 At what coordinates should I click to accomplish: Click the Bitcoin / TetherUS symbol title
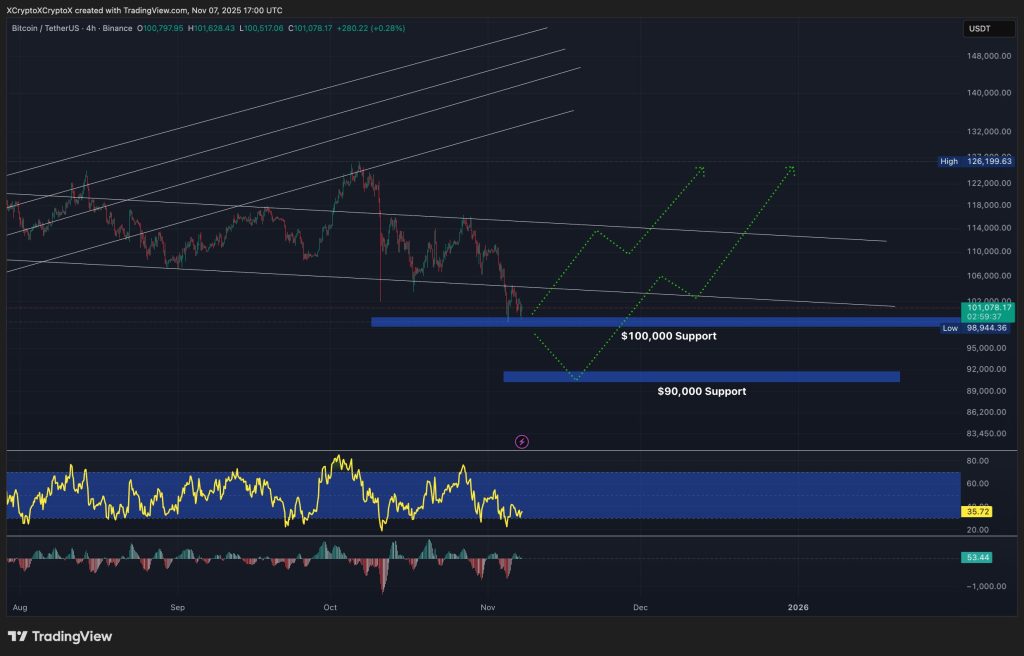[x=45, y=29]
